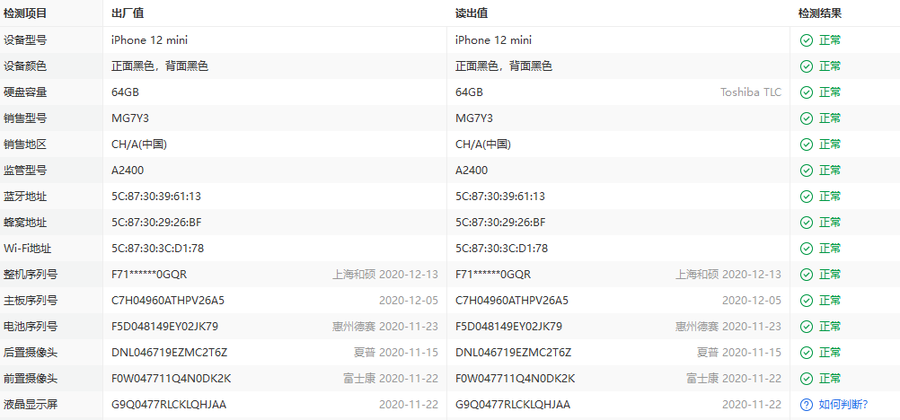Select the 主板序列号 row label
The width and height of the screenshot is (900, 420).
click(x=30, y=301)
